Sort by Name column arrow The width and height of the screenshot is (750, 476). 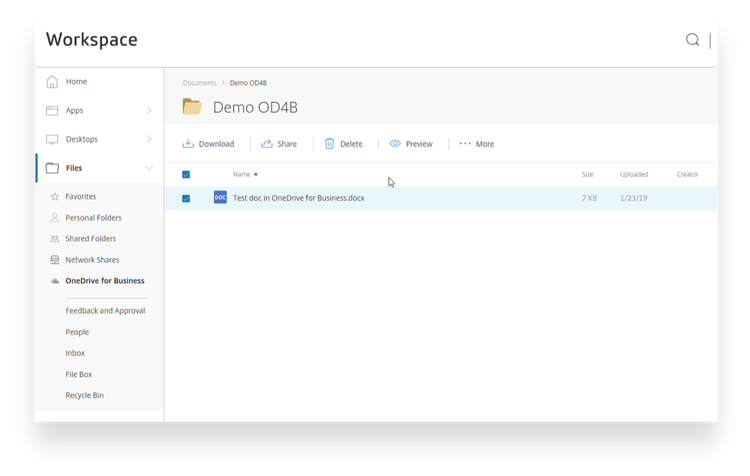point(256,174)
